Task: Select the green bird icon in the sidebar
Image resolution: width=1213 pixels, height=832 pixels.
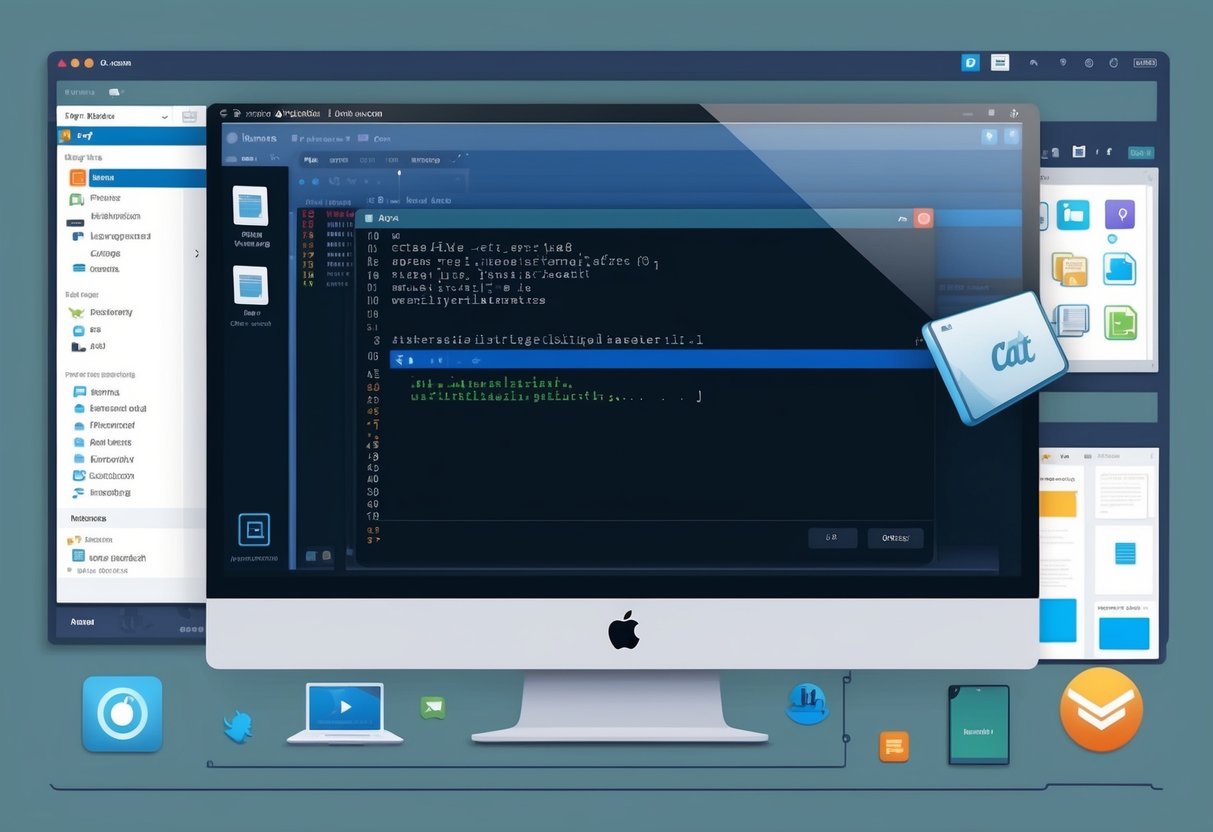Action: [x=78, y=311]
